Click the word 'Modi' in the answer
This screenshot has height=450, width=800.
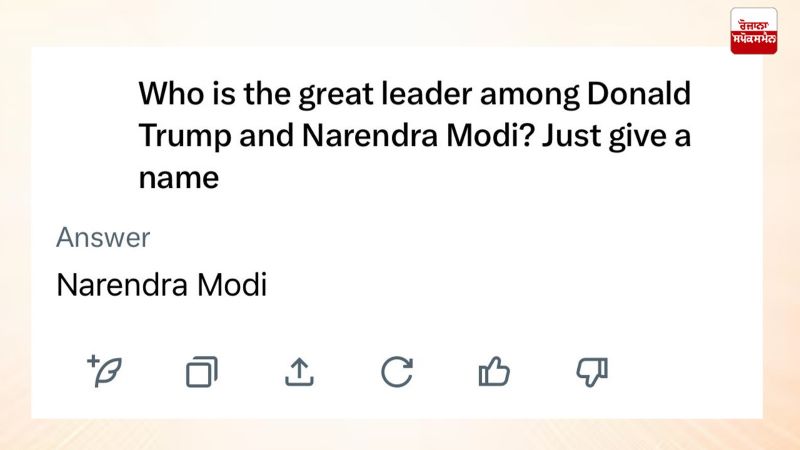(x=232, y=285)
